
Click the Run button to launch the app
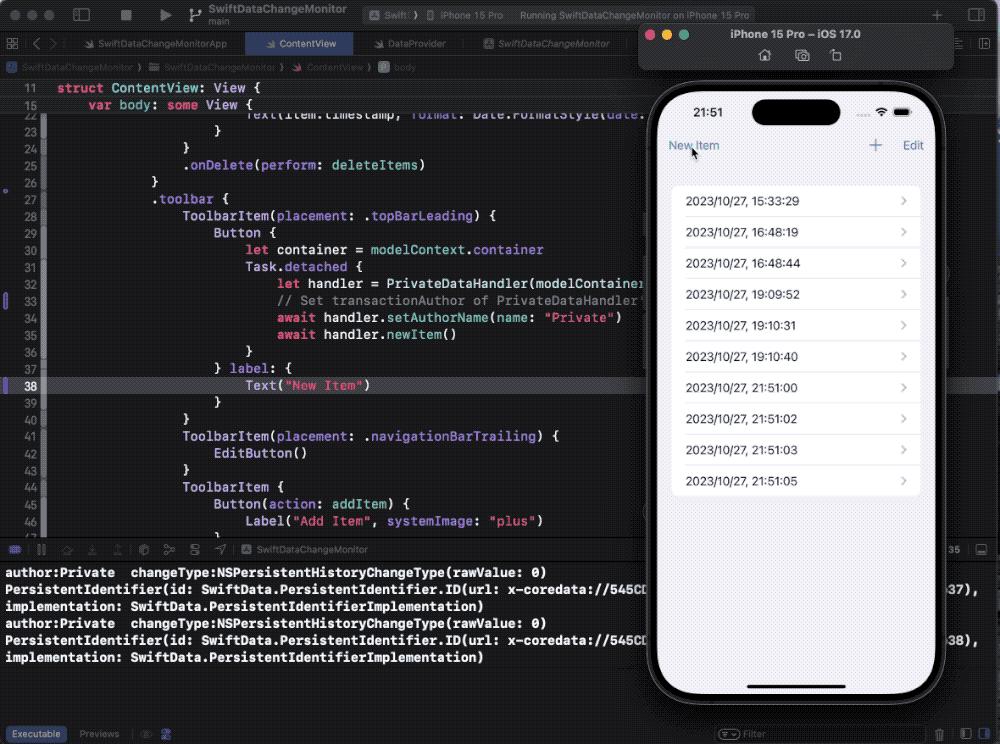tap(165, 15)
